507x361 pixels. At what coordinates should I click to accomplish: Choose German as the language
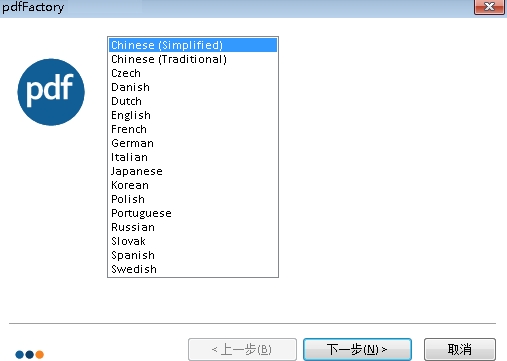[x=193, y=143]
